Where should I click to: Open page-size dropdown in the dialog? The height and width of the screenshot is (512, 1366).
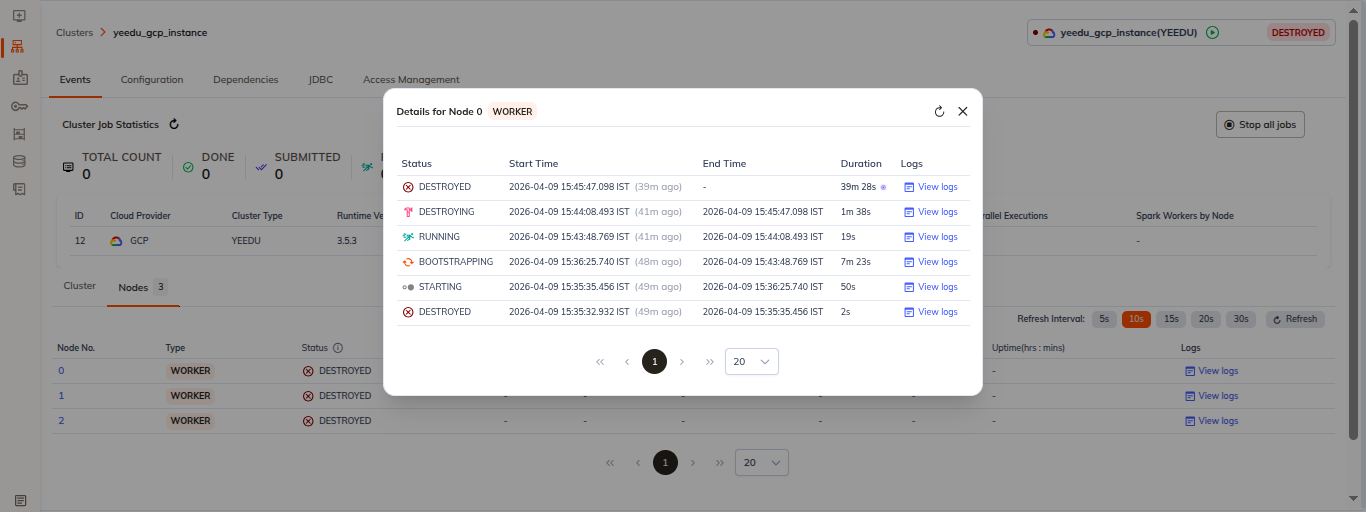(752, 362)
